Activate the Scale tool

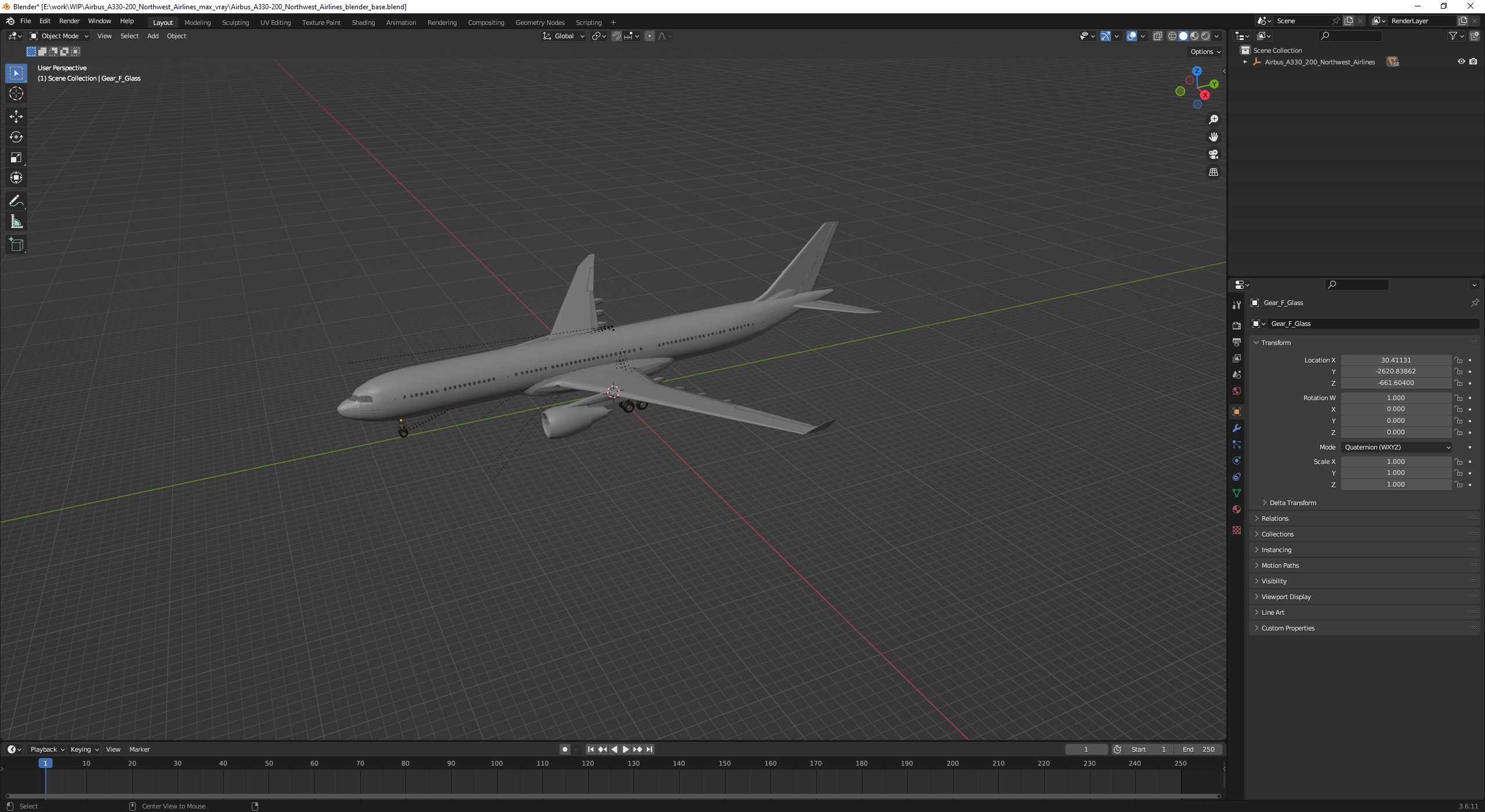[x=16, y=157]
